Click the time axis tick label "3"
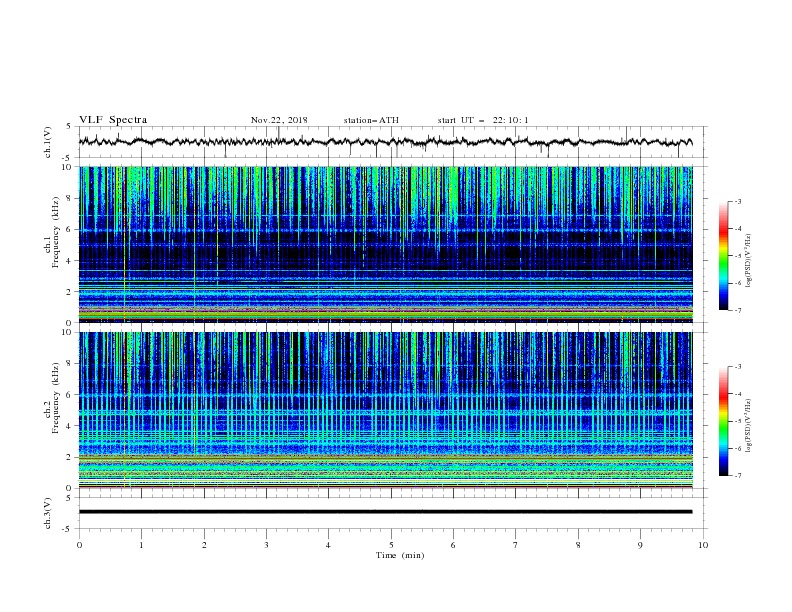The width and height of the screenshot is (792, 612). click(x=266, y=545)
